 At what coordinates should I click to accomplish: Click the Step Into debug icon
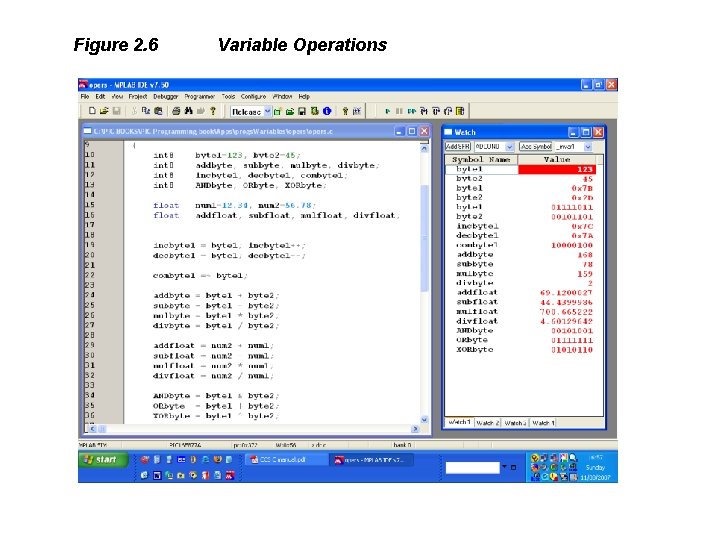[x=424, y=111]
